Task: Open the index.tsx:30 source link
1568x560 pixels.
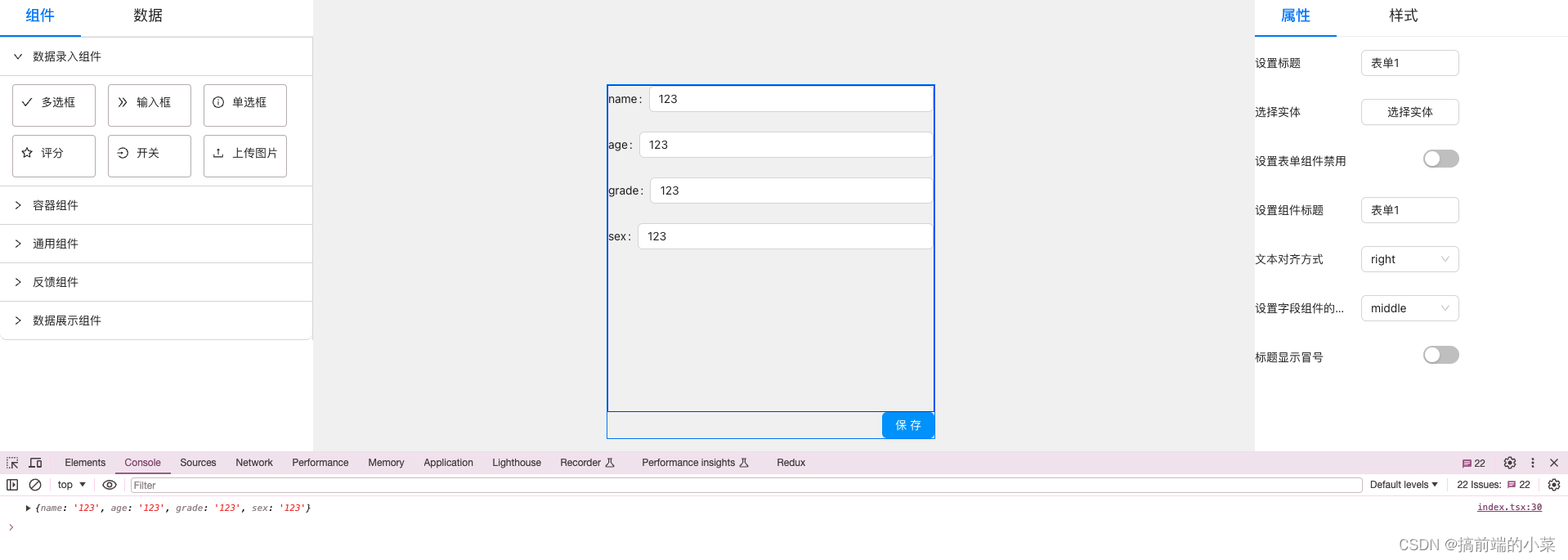Action: pos(1509,508)
